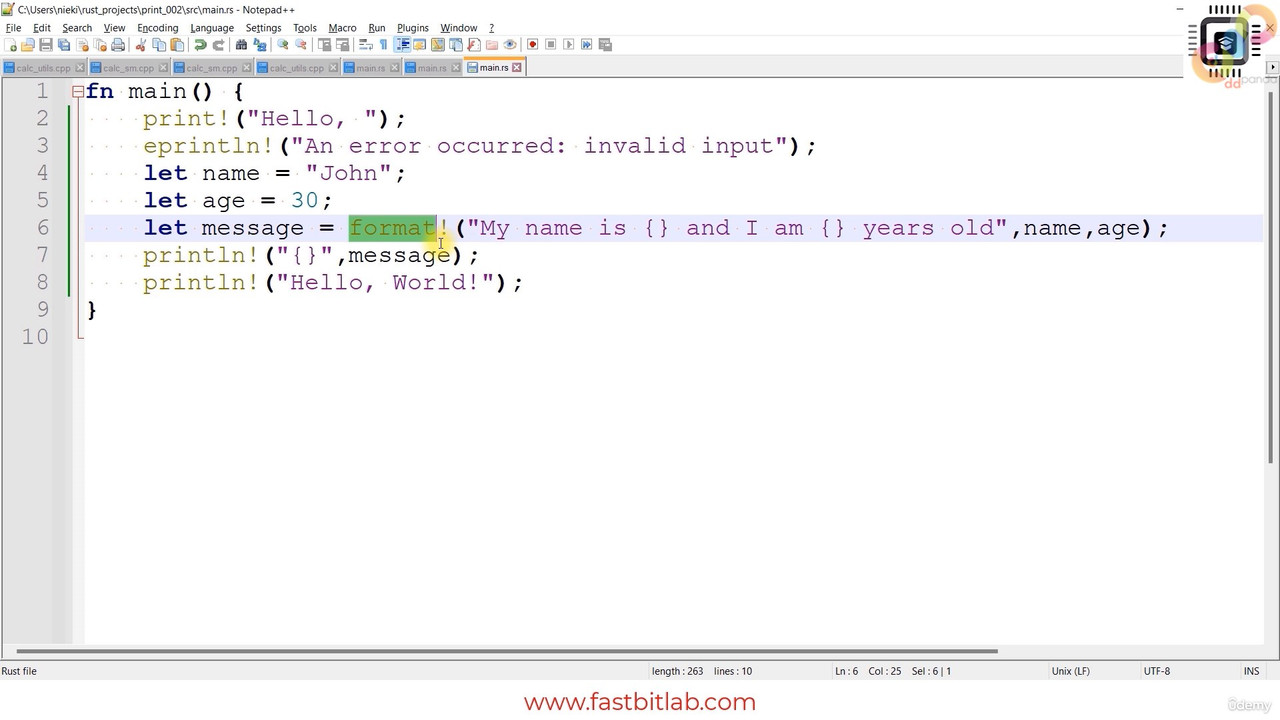The image size is (1280, 720).
Task: Open the View menu
Action: (115, 28)
